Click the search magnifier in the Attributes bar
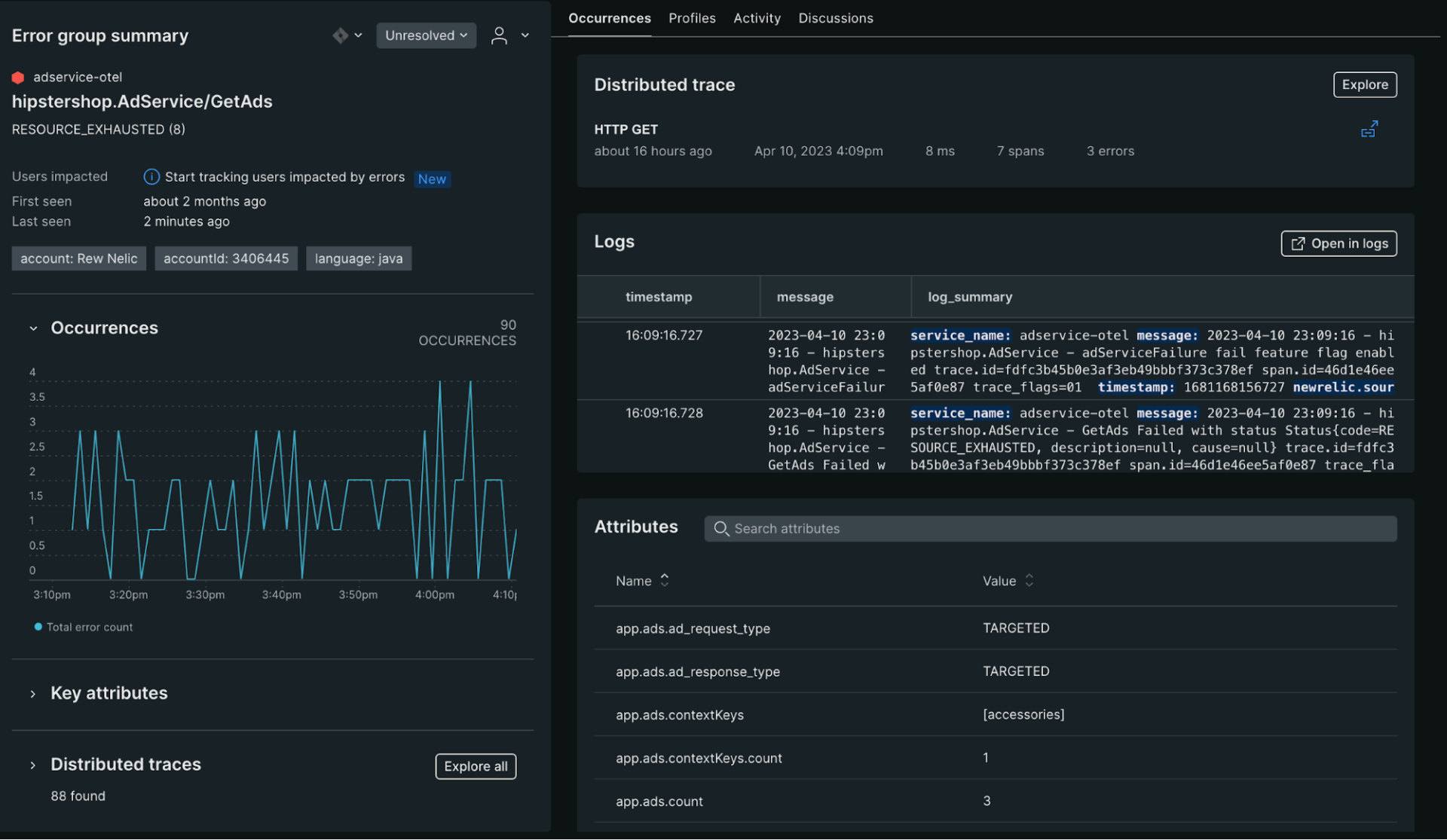Image resolution: width=1447 pixels, height=840 pixels. point(721,528)
